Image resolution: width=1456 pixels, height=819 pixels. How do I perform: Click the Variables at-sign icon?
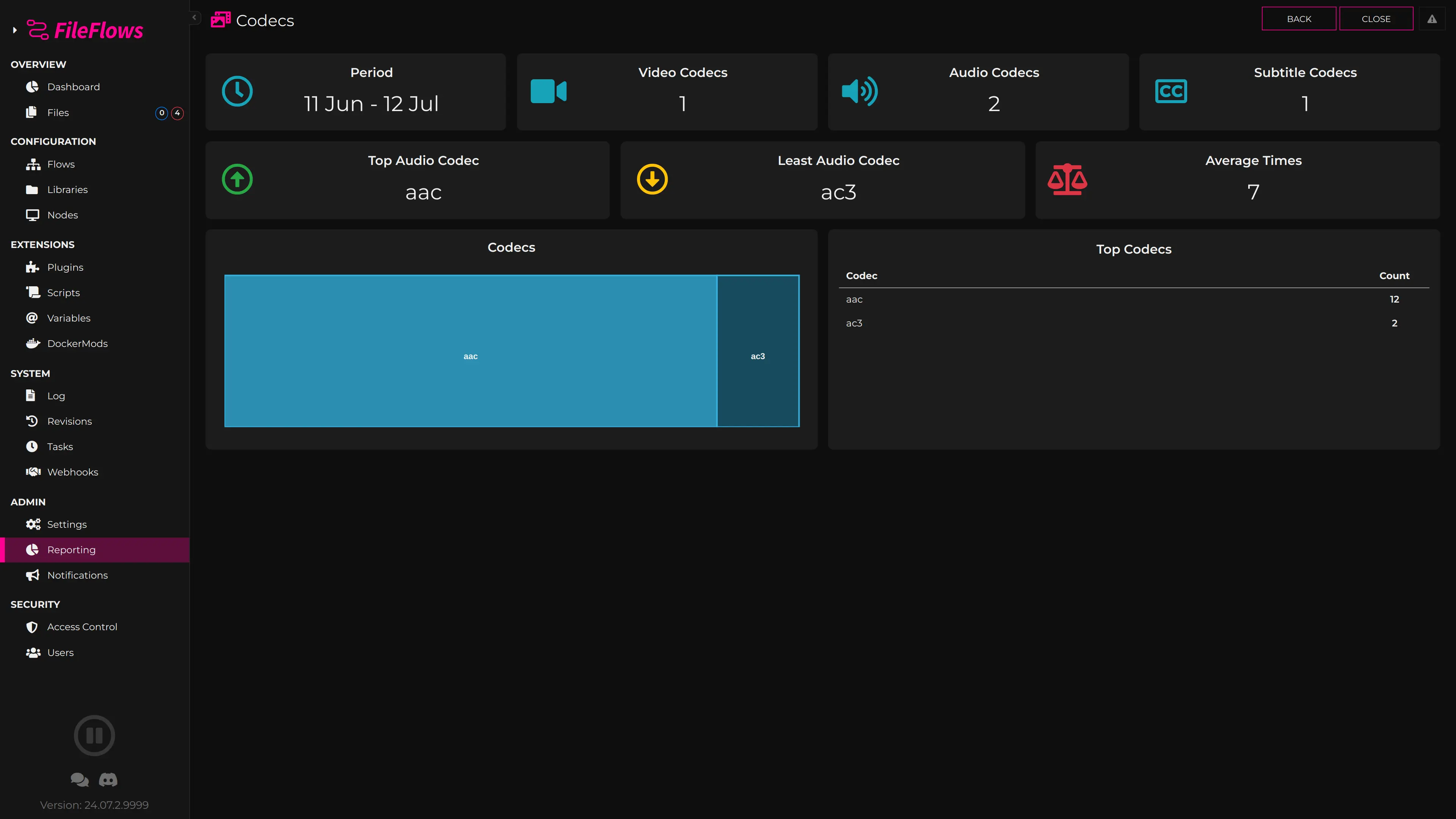click(32, 318)
